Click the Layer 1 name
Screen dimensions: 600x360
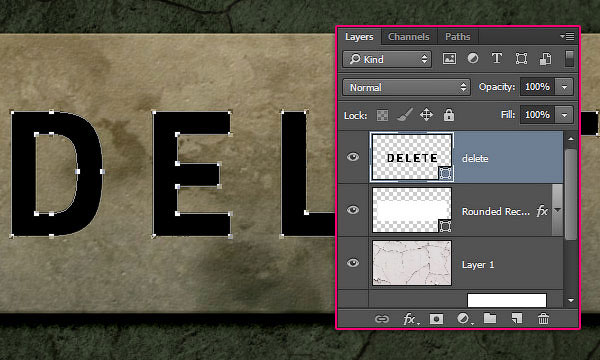click(478, 265)
